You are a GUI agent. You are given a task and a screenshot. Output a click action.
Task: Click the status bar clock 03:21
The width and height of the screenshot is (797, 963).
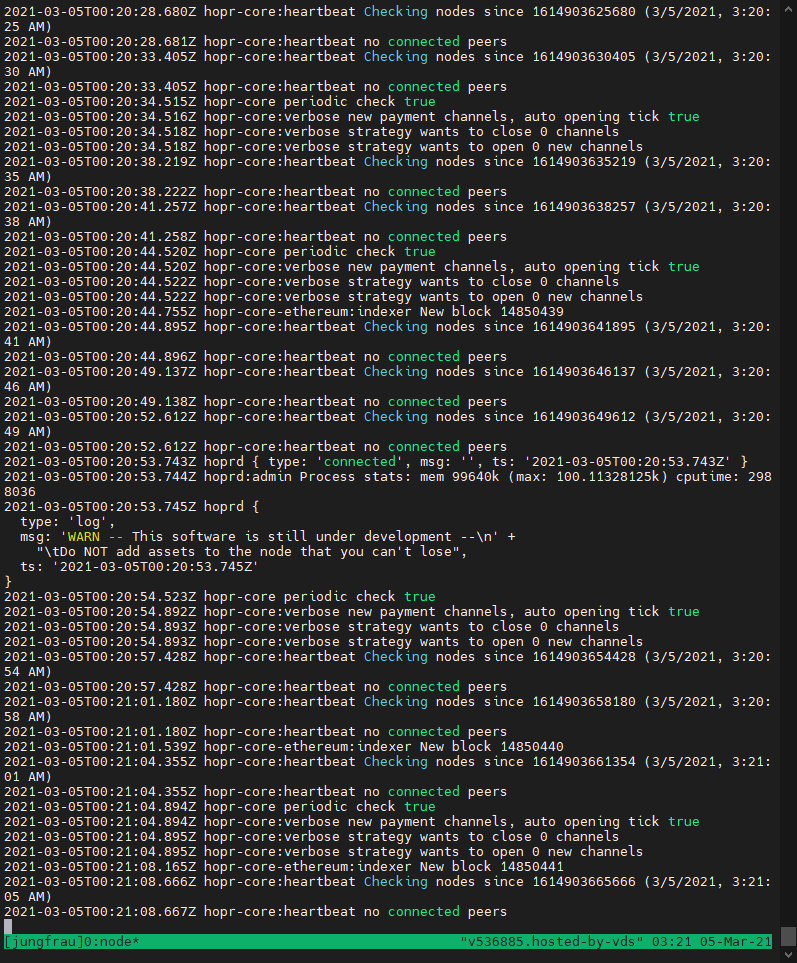(672, 942)
